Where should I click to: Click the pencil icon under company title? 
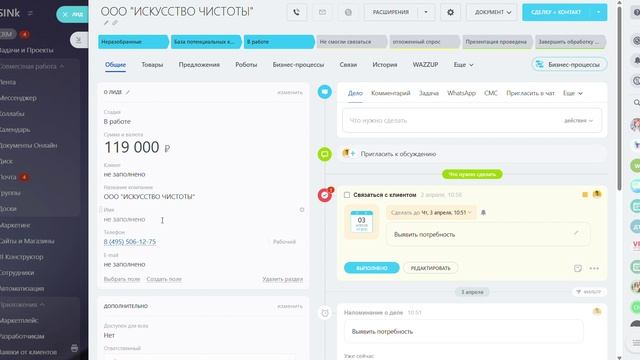tap(106, 23)
